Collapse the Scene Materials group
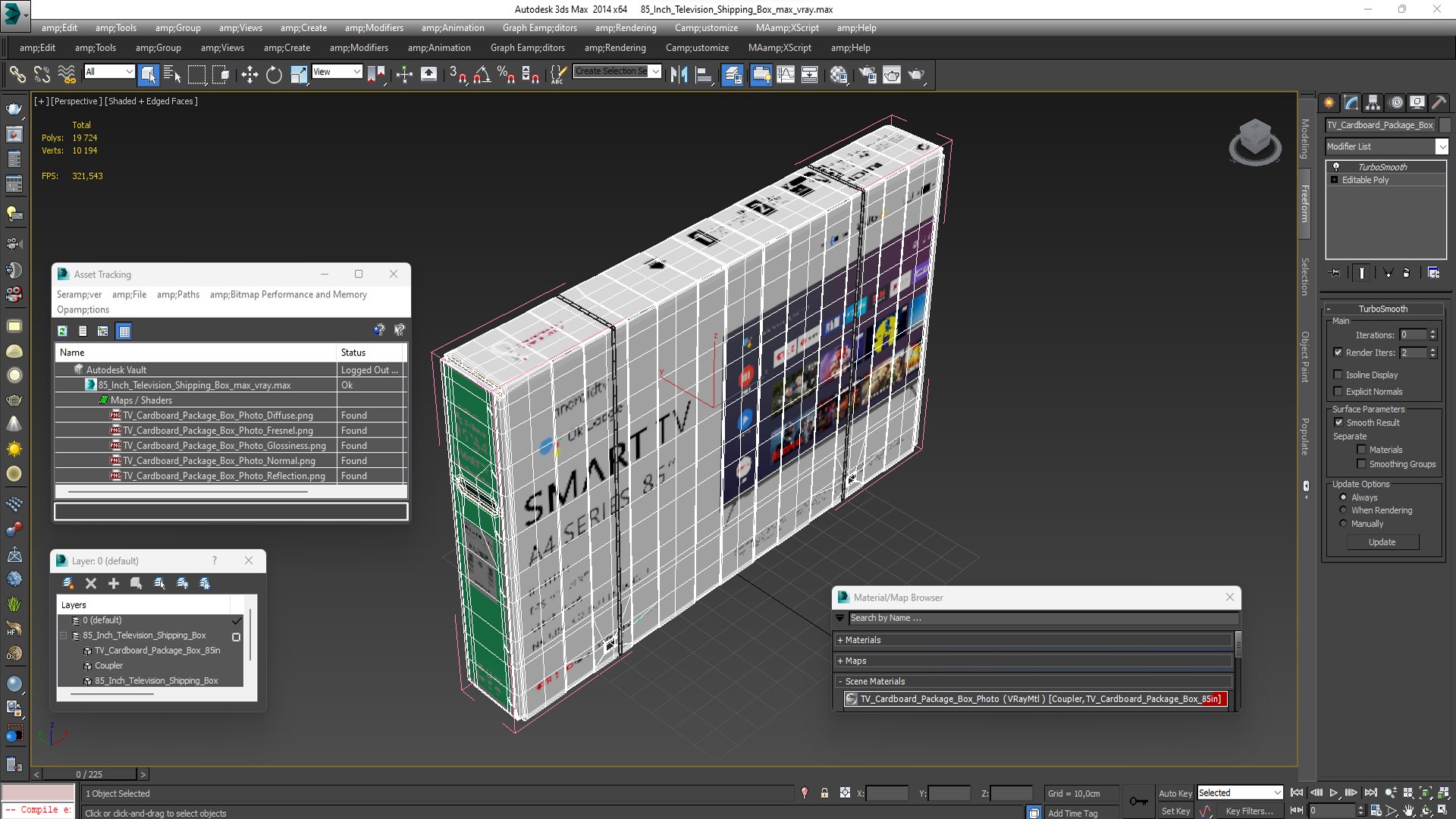 pos(1034,681)
